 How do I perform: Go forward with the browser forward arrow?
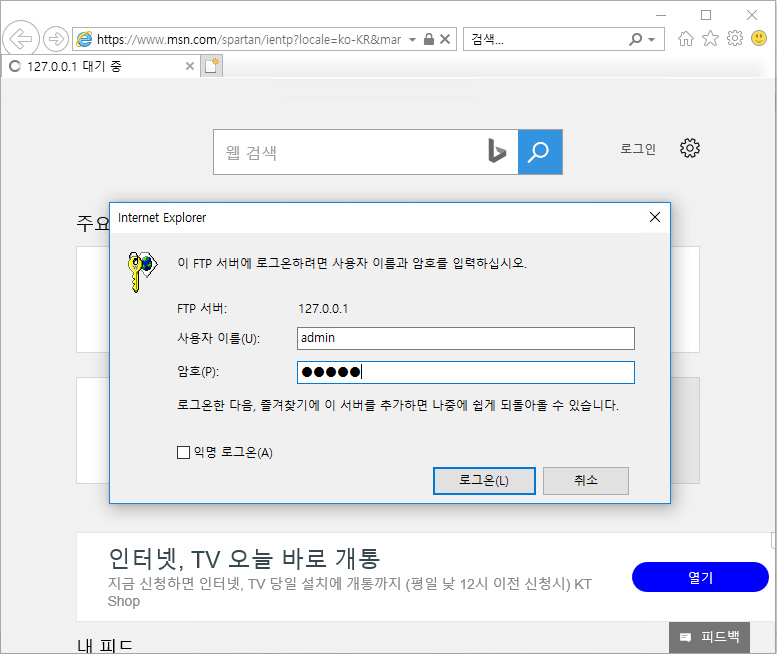coord(56,39)
